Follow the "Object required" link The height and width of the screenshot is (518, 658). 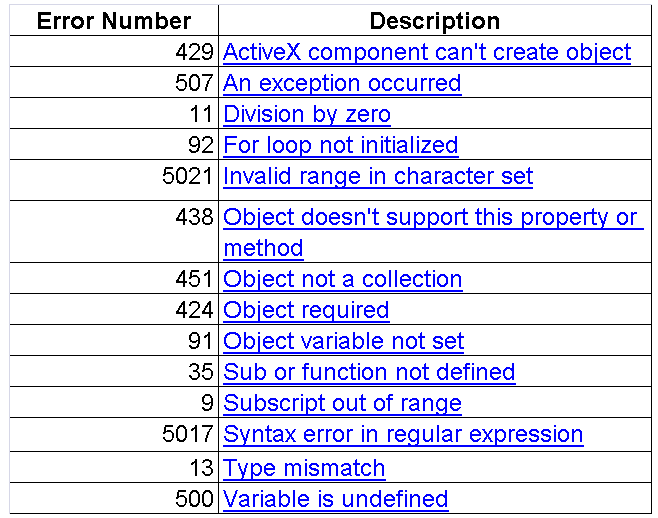pyautogui.click(x=306, y=311)
